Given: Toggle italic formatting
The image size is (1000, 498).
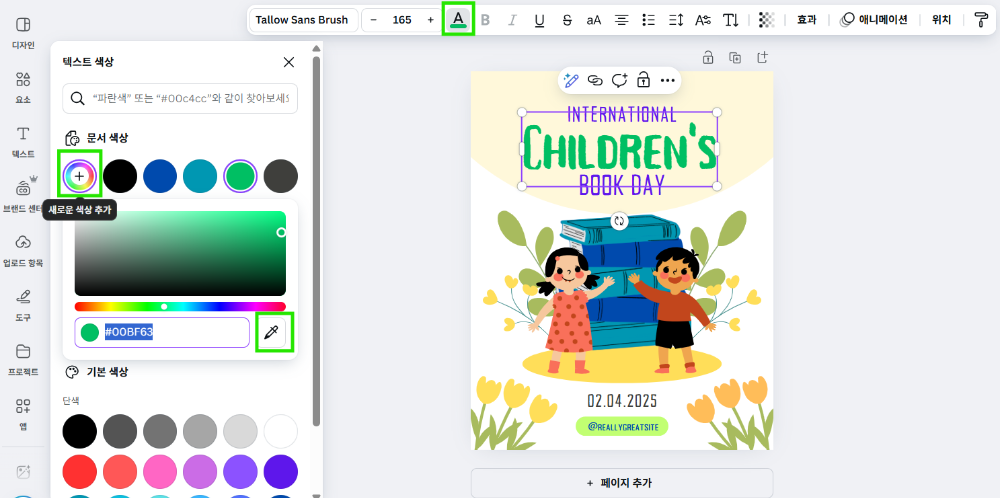Looking at the screenshot, I should coord(512,20).
